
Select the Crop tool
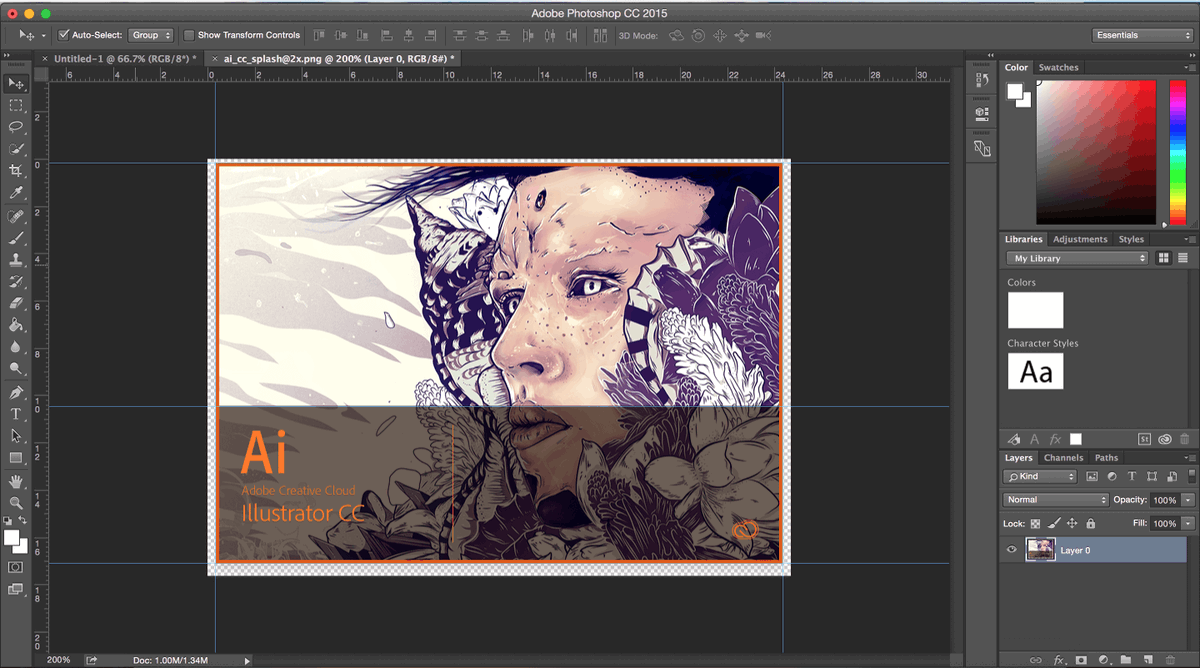click(16, 172)
